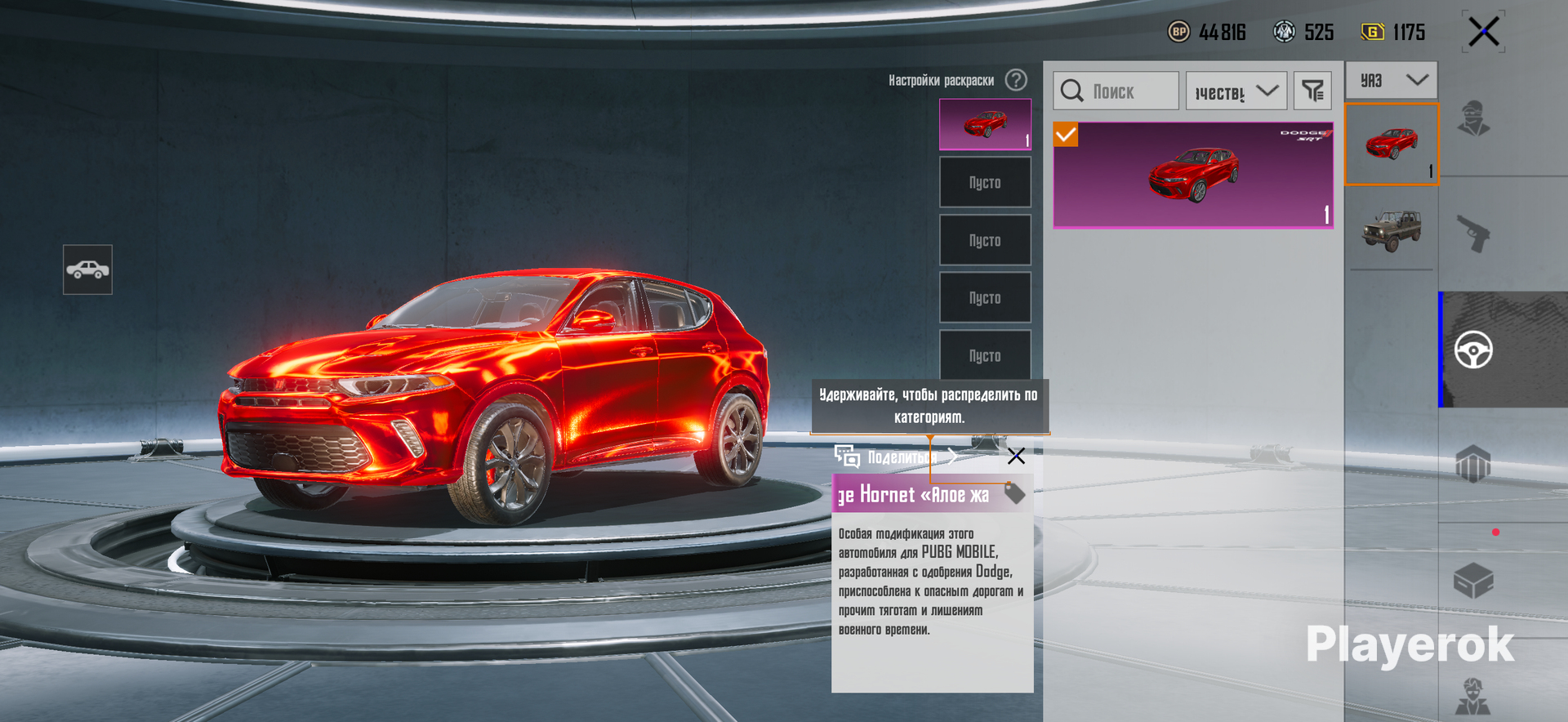The image size is (1568, 722).
Task: Tap the BP coin currency icon
Action: [x=1178, y=32]
